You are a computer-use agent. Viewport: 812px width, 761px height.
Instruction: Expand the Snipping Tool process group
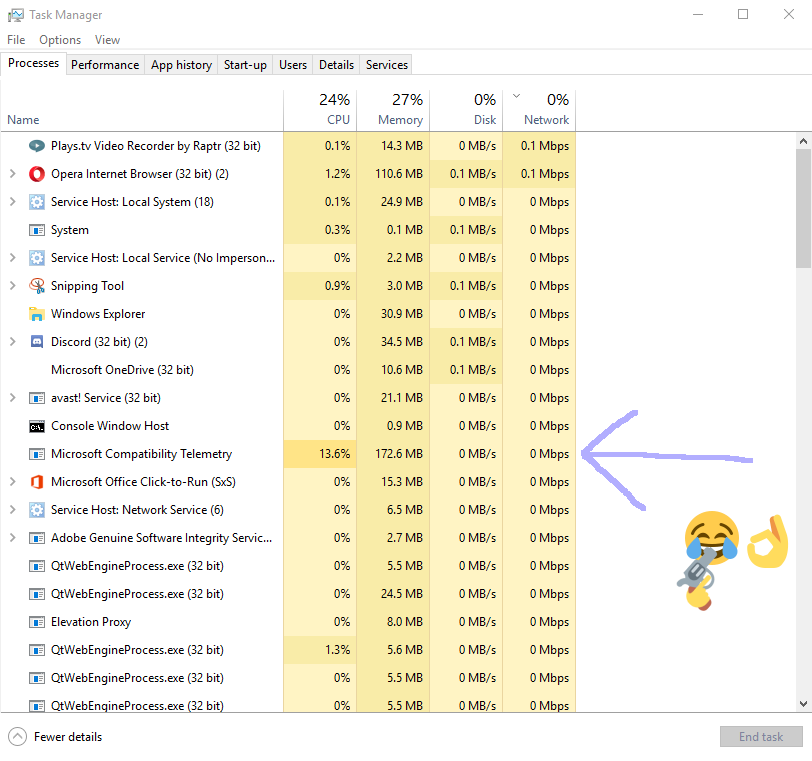pyautogui.click(x=13, y=286)
